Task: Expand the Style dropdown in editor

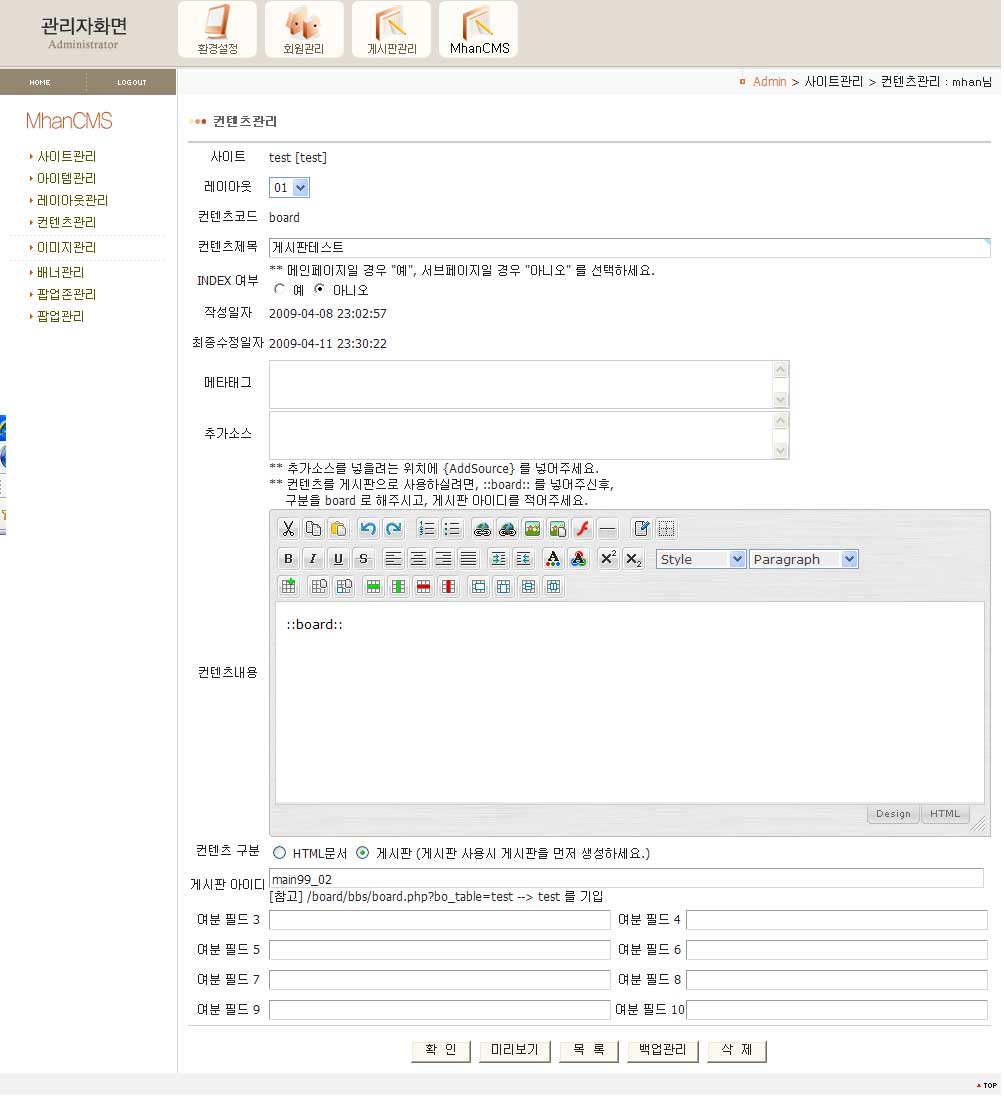Action: pyautogui.click(x=701, y=559)
